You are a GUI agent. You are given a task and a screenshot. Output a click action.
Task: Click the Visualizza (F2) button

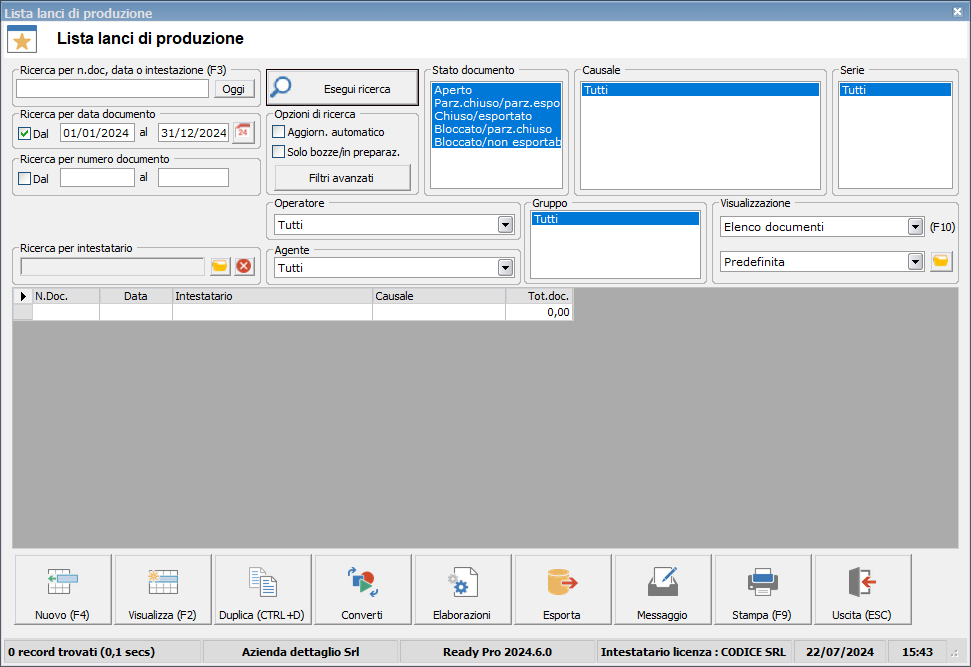(x=162, y=590)
